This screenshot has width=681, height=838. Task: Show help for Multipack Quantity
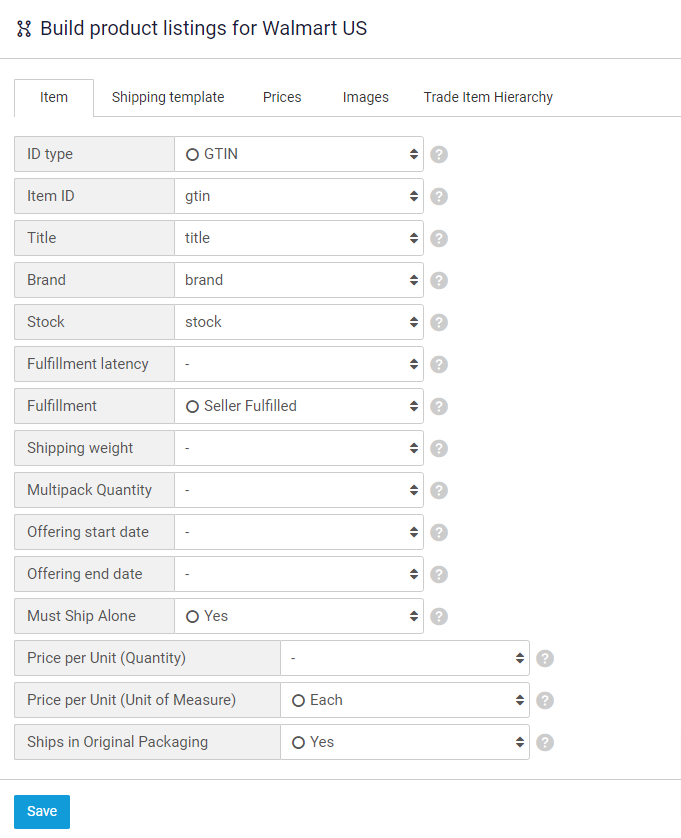coord(439,491)
